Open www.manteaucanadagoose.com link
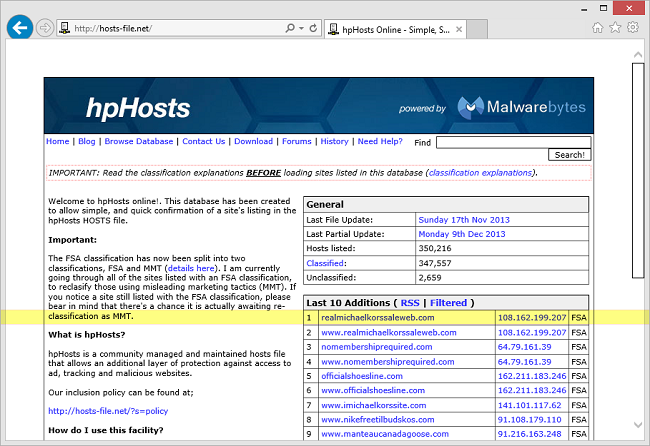The height and width of the screenshot is (446, 650). click(x=385, y=434)
